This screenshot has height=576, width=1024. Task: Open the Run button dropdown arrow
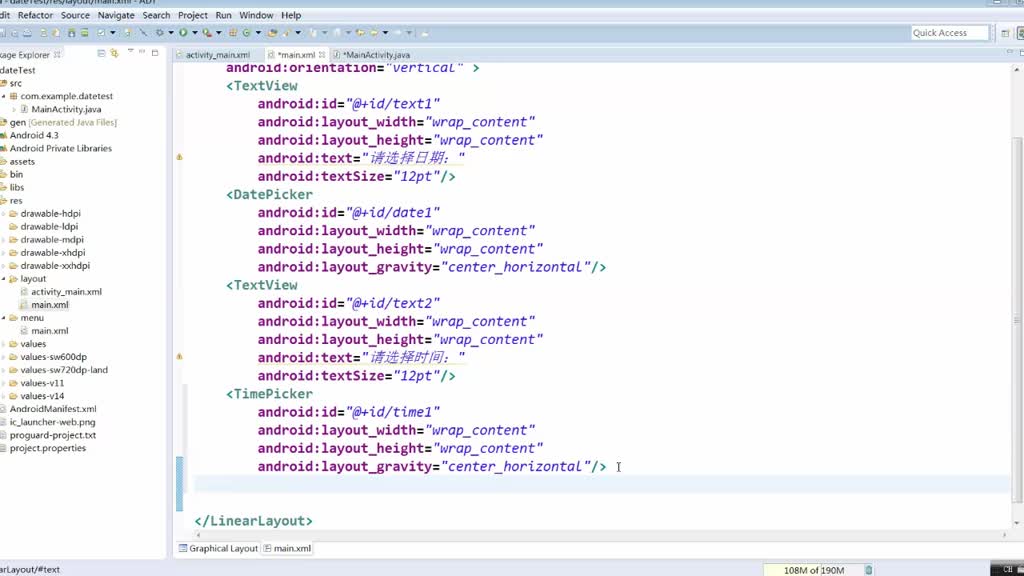click(195, 33)
